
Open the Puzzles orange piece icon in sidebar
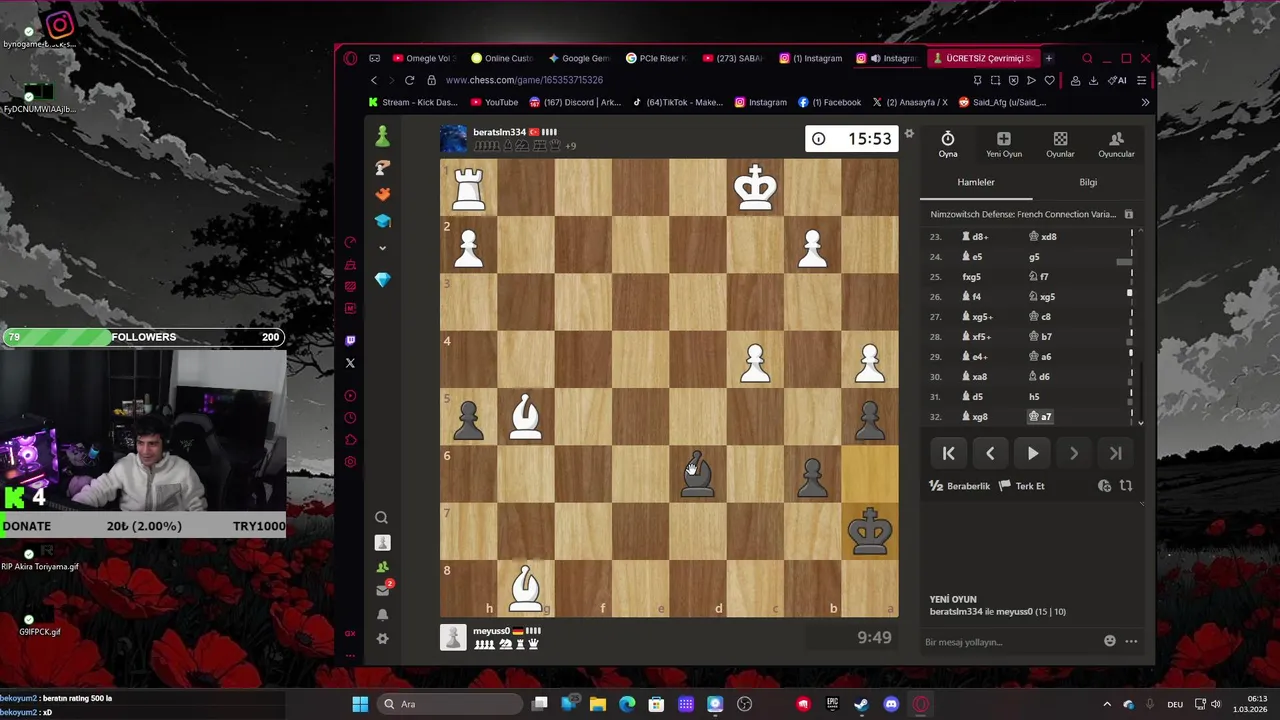coord(382,194)
